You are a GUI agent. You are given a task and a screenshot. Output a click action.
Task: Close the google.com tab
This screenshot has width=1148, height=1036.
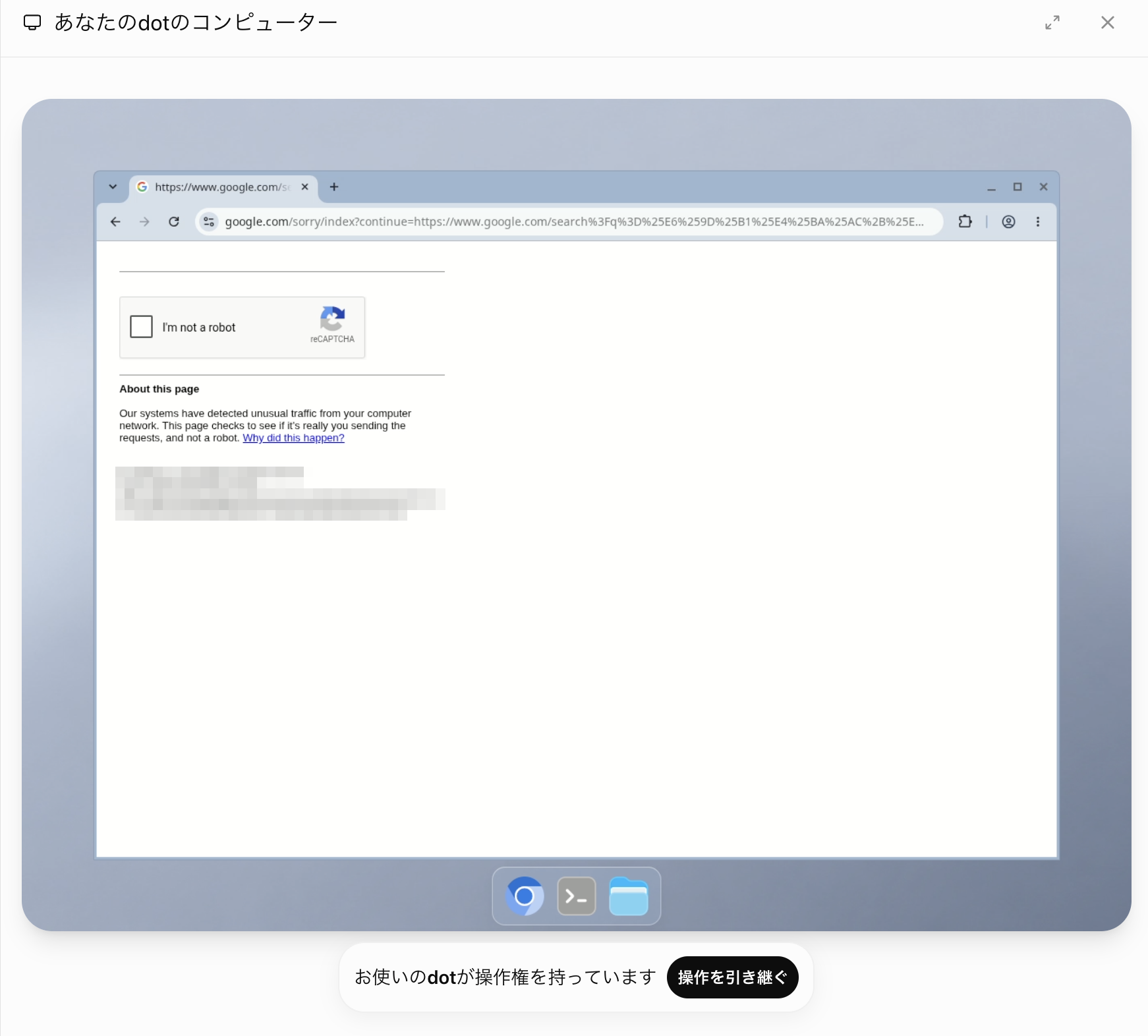point(305,187)
